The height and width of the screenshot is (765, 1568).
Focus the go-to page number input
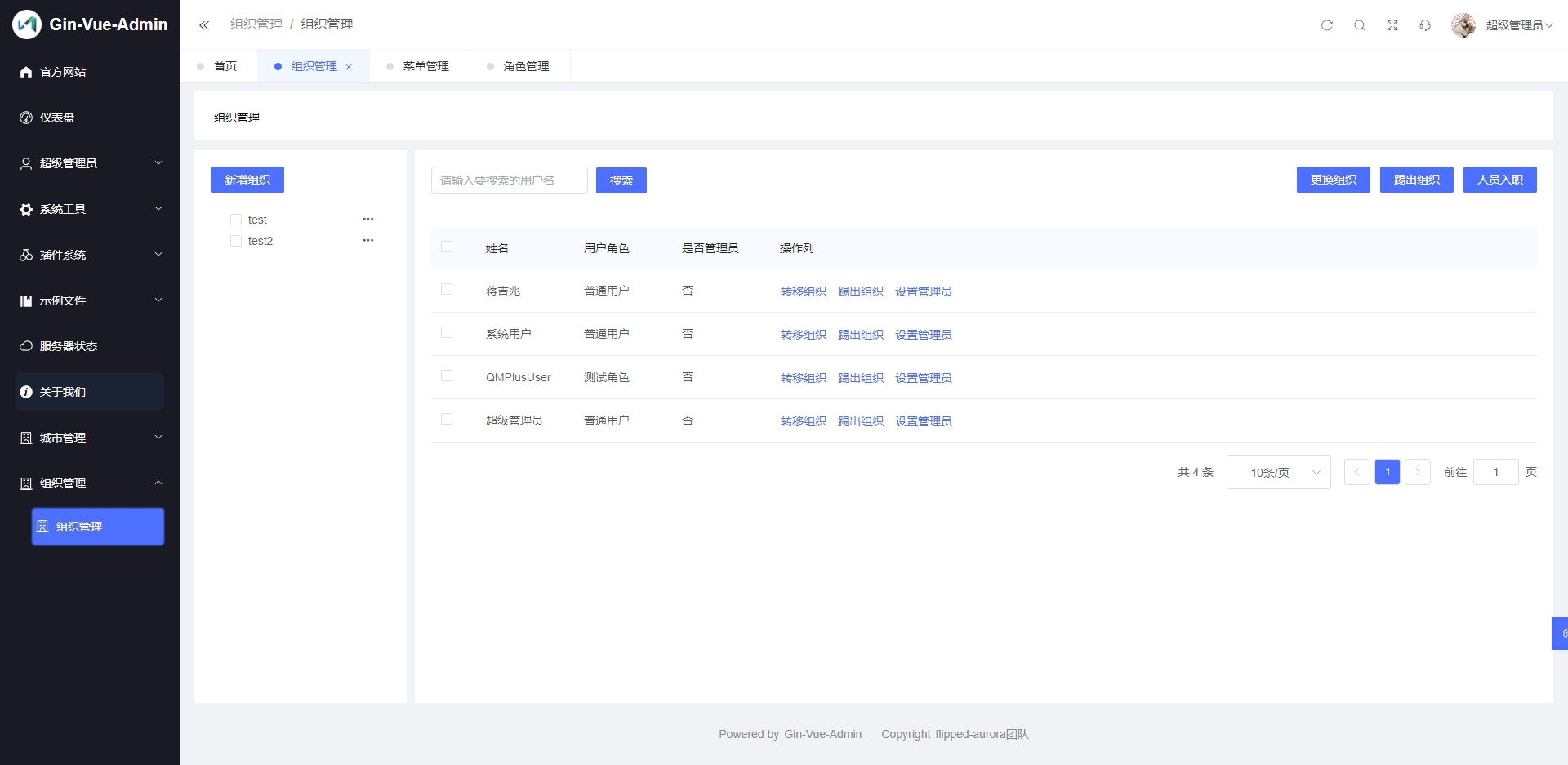pyautogui.click(x=1496, y=472)
